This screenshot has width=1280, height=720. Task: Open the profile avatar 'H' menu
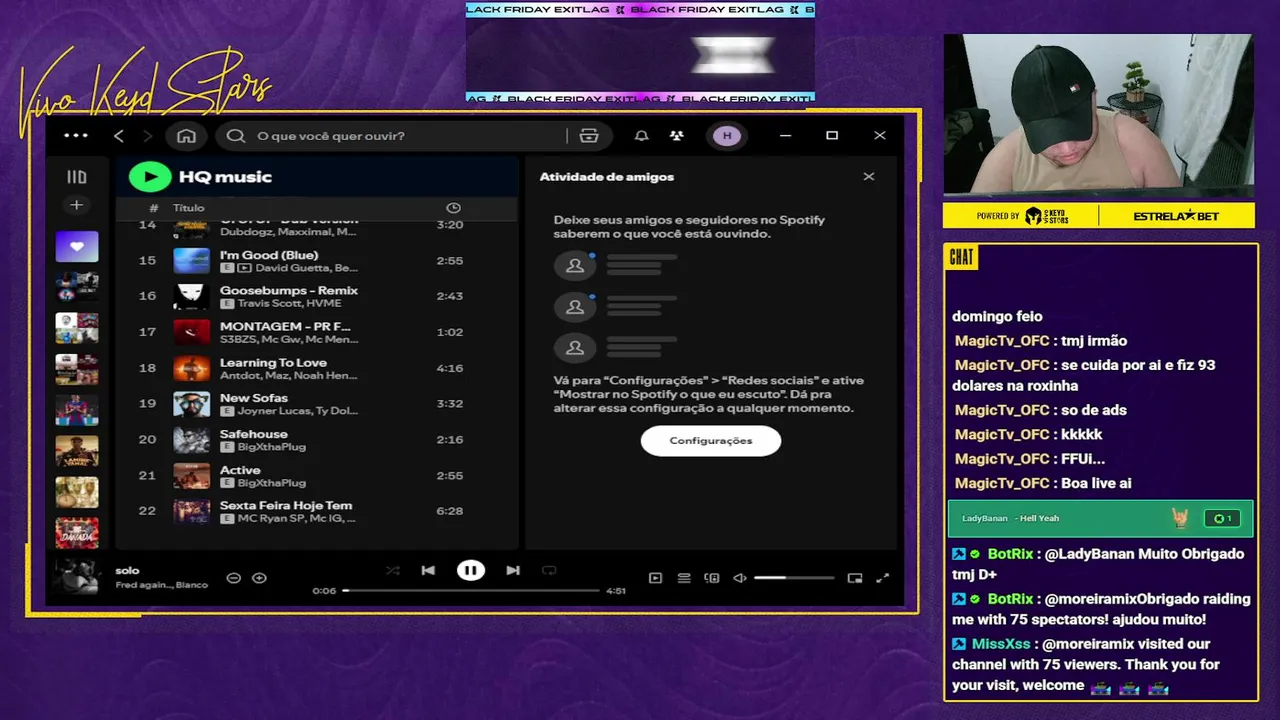tap(727, 136)
